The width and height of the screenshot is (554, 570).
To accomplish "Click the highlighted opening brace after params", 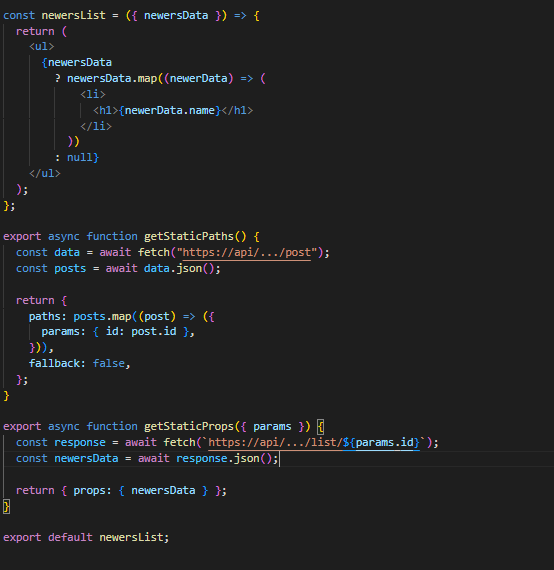I will click(x=320, y=426).
